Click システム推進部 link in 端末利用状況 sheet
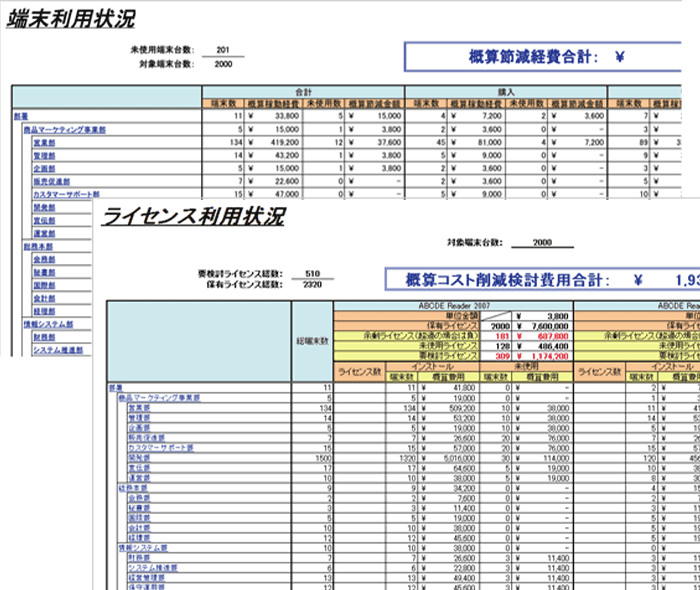Screen dimensions: 700x590 (x=58, y=350)
